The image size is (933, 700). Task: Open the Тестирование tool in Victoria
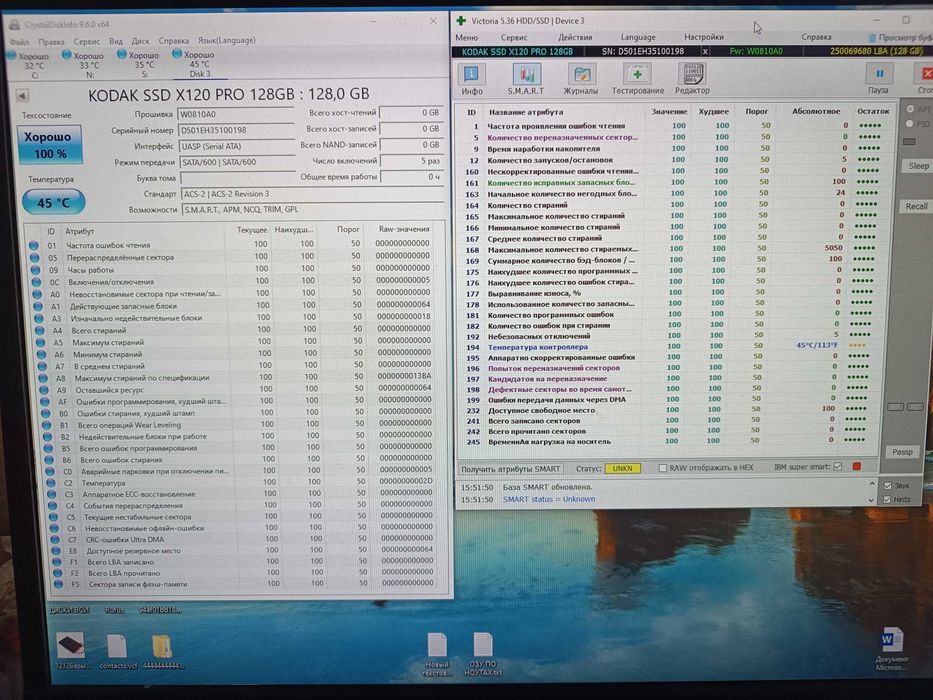tap(637, 80)
